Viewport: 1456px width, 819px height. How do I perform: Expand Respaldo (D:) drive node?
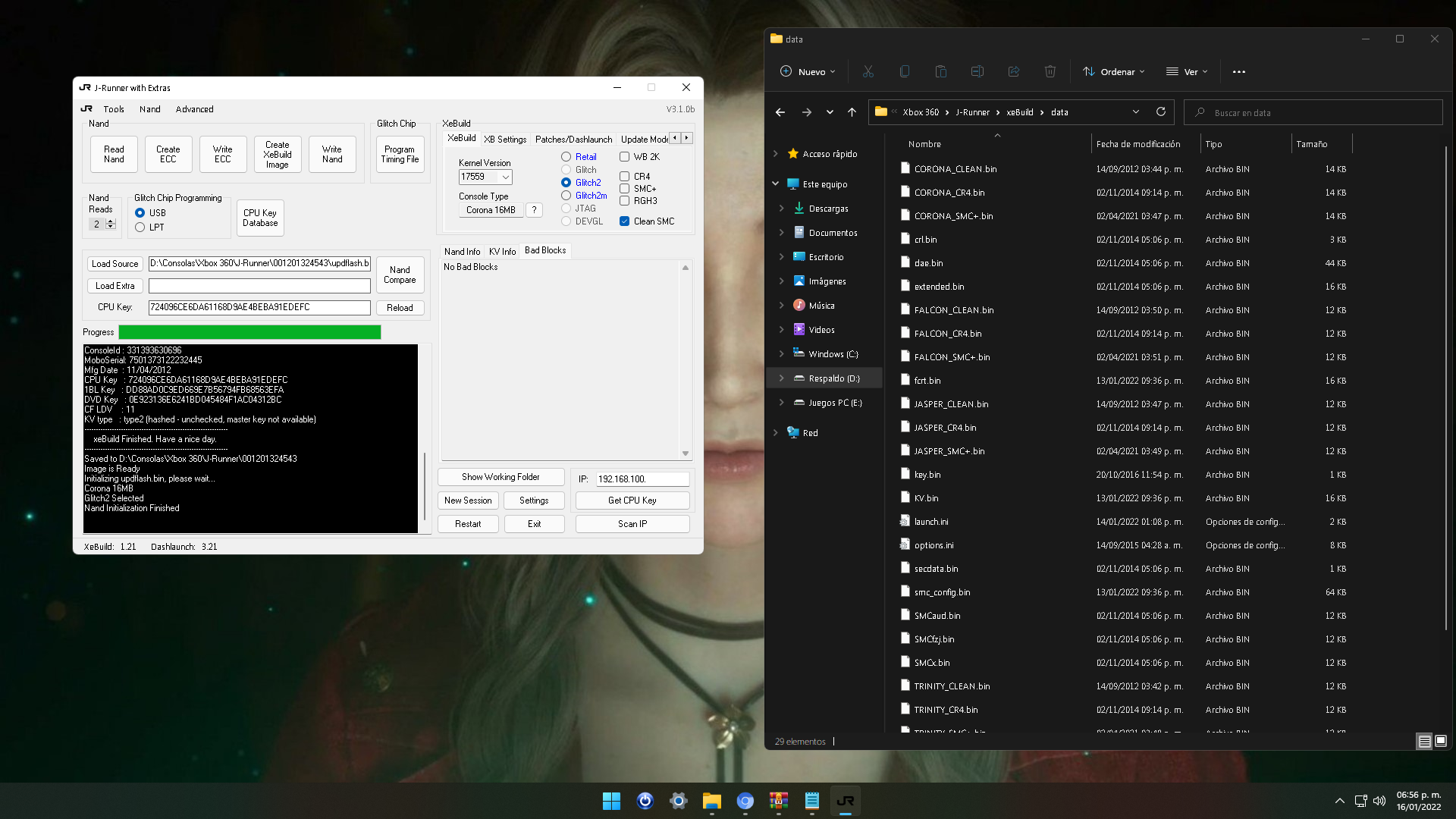click(782, 378)
